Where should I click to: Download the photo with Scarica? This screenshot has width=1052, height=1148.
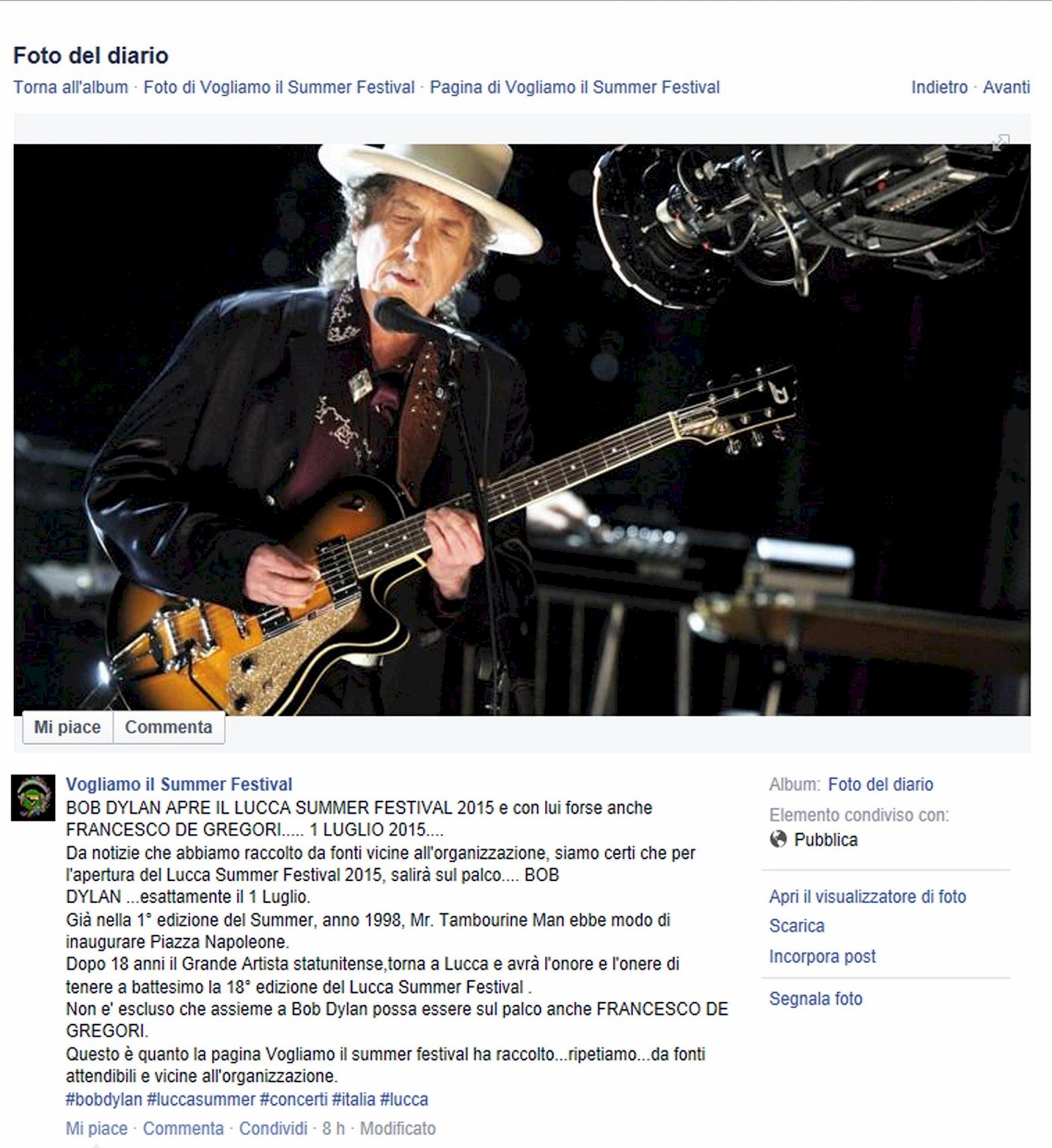click(796, 926)
